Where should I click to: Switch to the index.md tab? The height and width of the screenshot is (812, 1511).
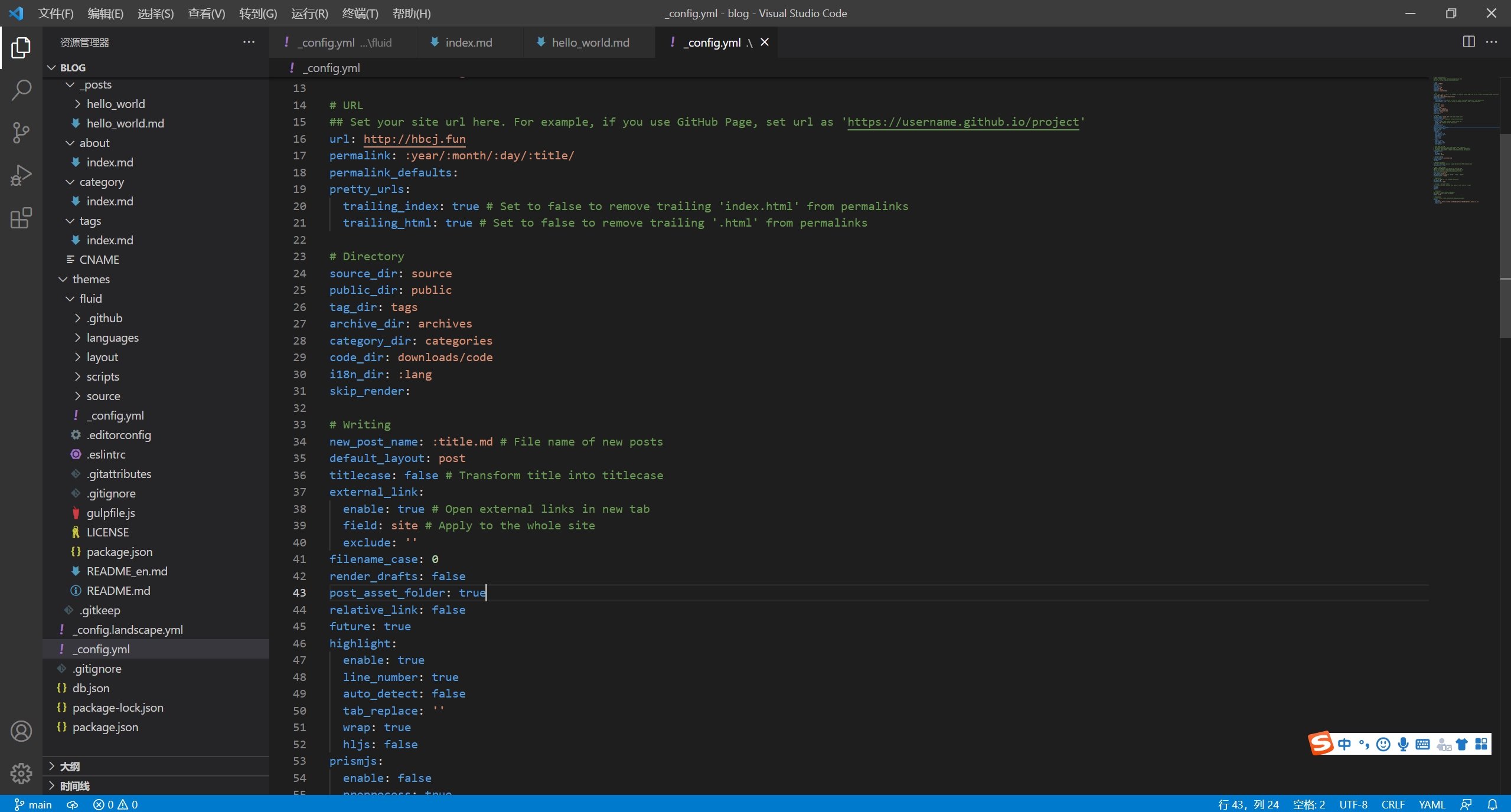(x=469, y=42)
